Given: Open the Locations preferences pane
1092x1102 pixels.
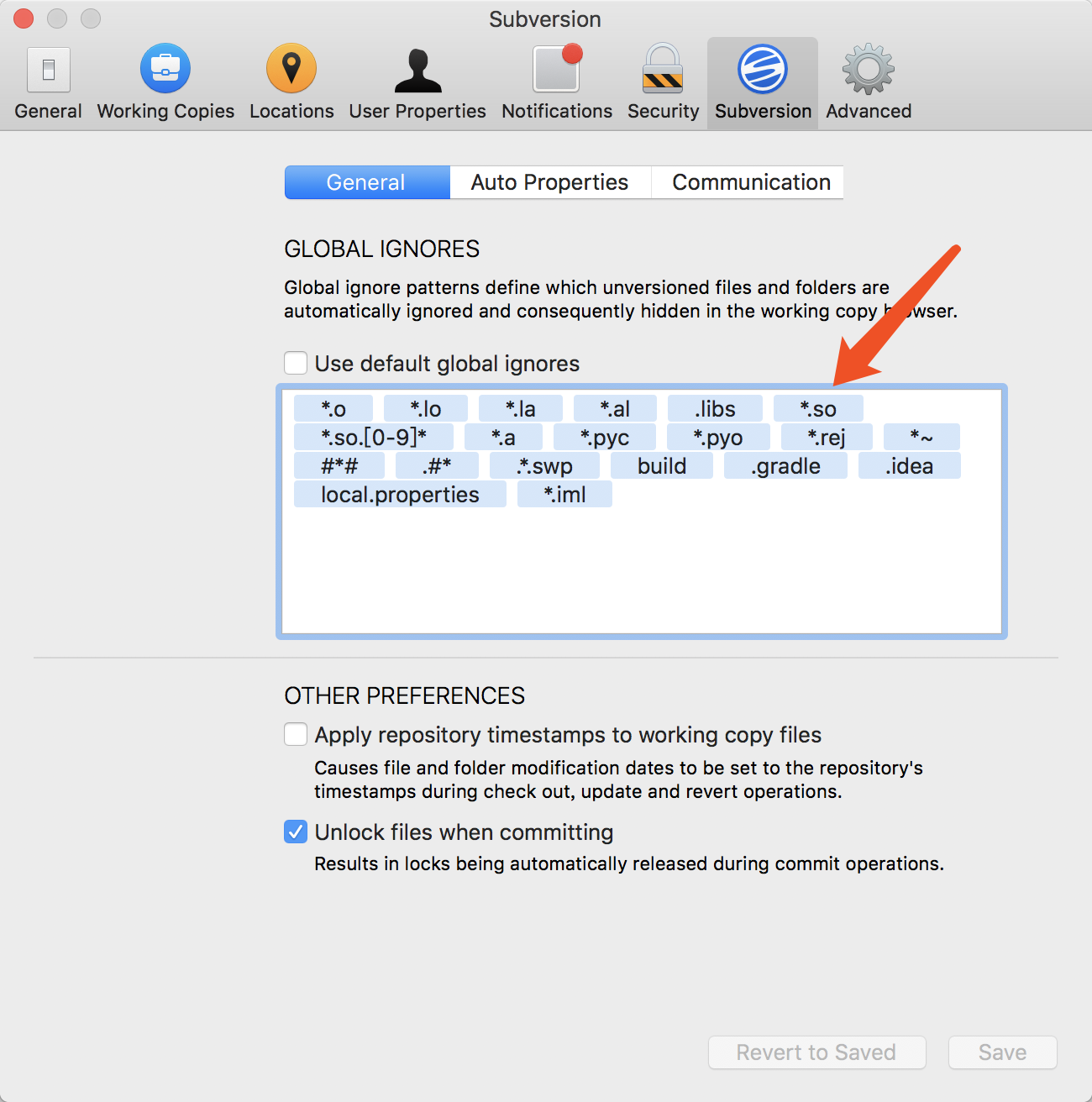Looking at the screenshot, I should coord(291,82).
